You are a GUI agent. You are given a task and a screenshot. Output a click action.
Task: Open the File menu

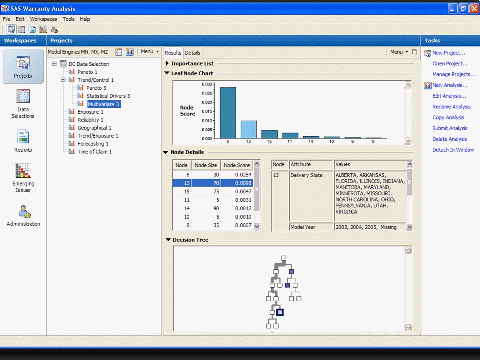coord(7,19)
